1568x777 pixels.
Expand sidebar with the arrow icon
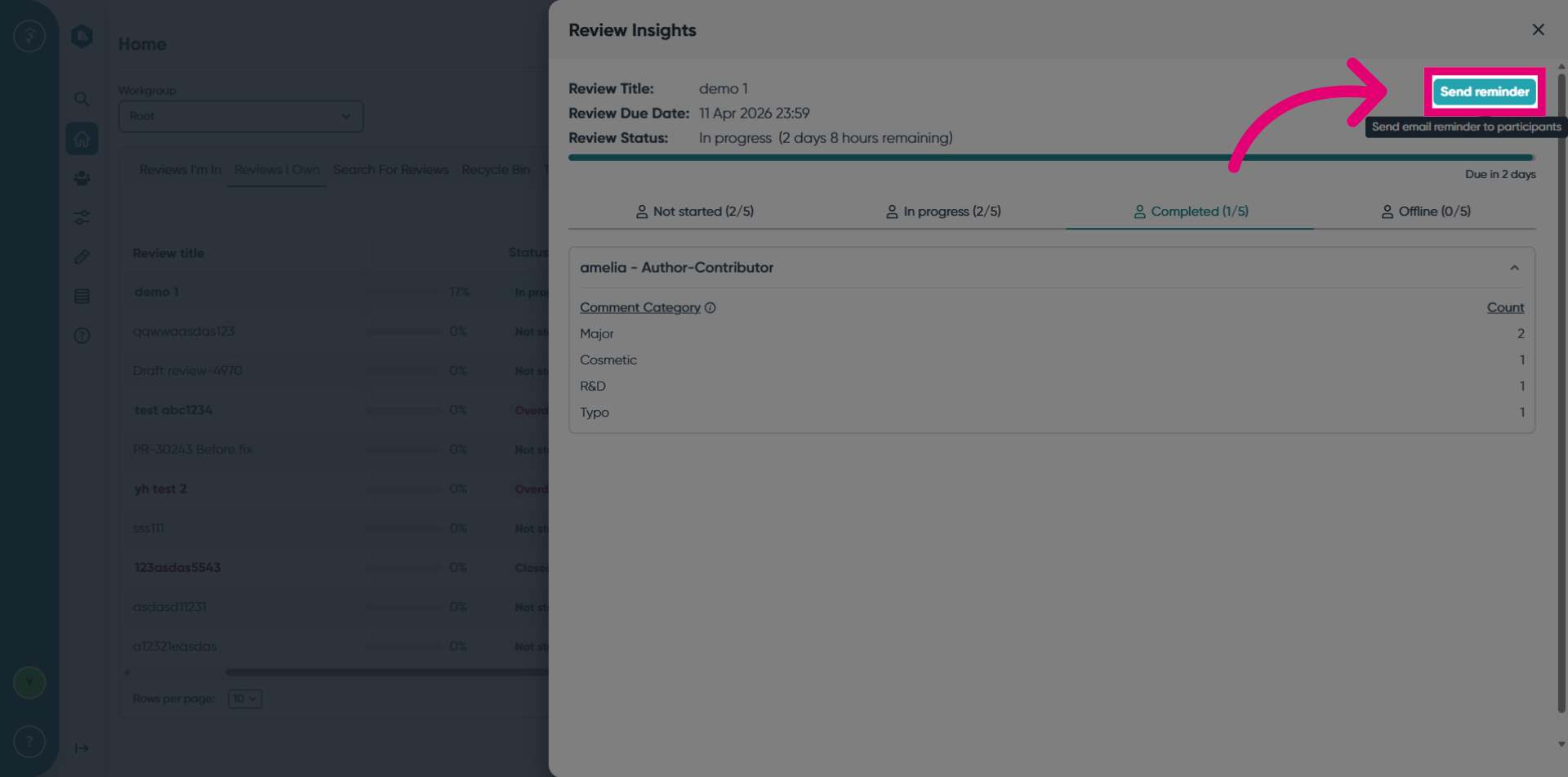(x=82, y=748)
